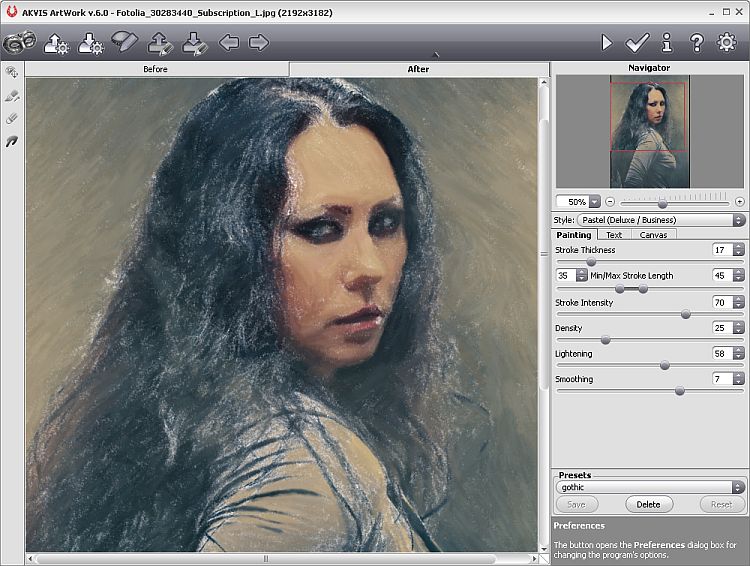Click the Undo left arrow

pyautogui.click(x=229, y=43)
